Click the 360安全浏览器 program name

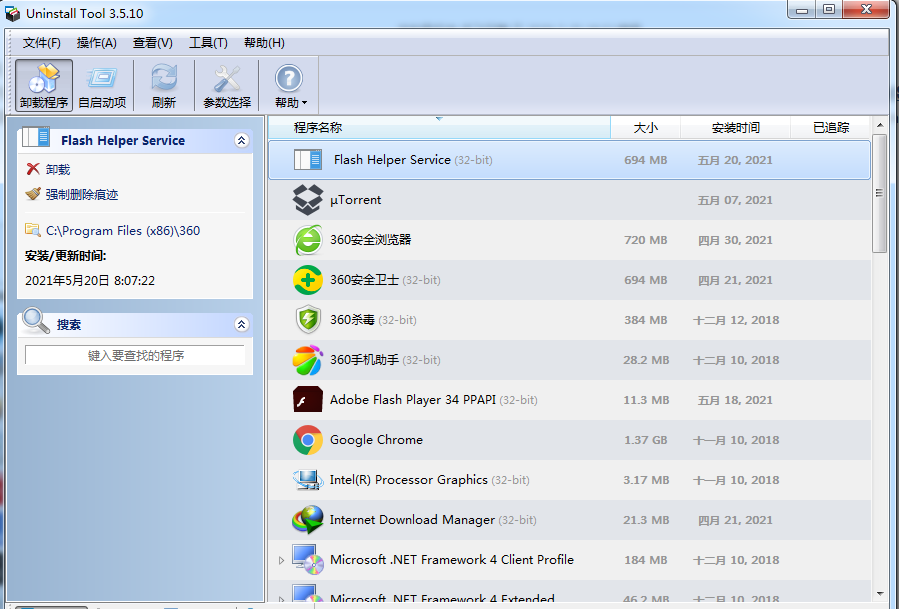(x=370, y=240)
